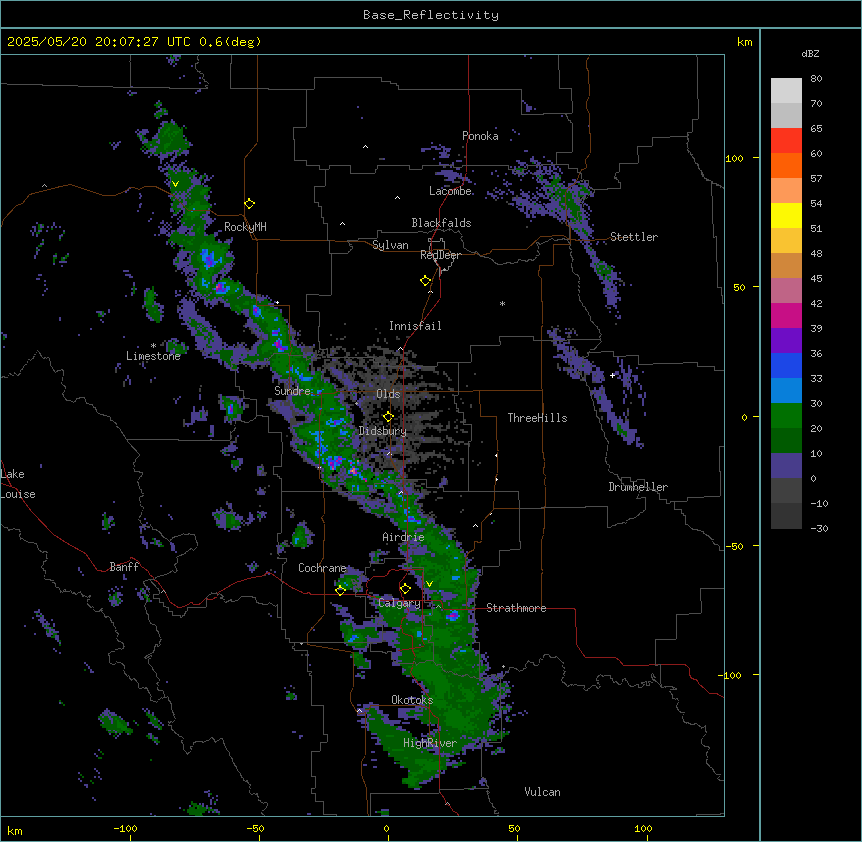
Task: Click the Drumheller label
Action: 638,487
